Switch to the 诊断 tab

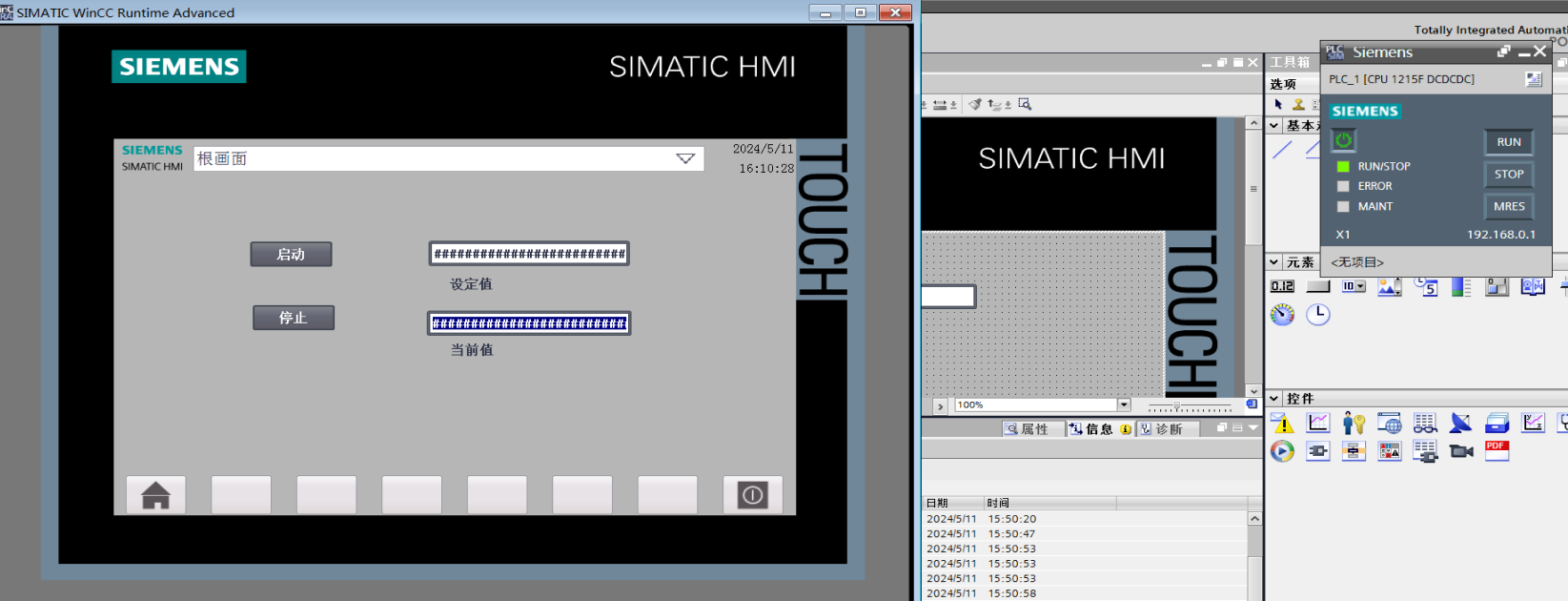click(x=1162, y=429)
